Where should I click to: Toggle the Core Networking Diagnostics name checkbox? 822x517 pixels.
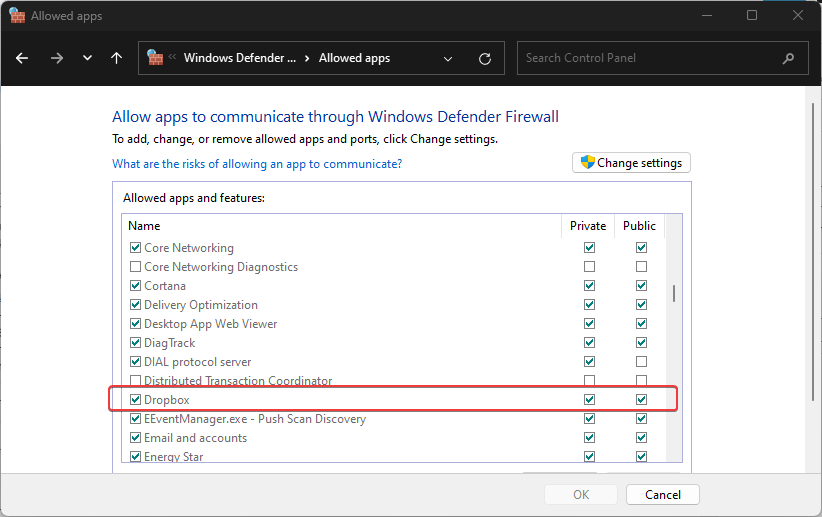[135, 266]
